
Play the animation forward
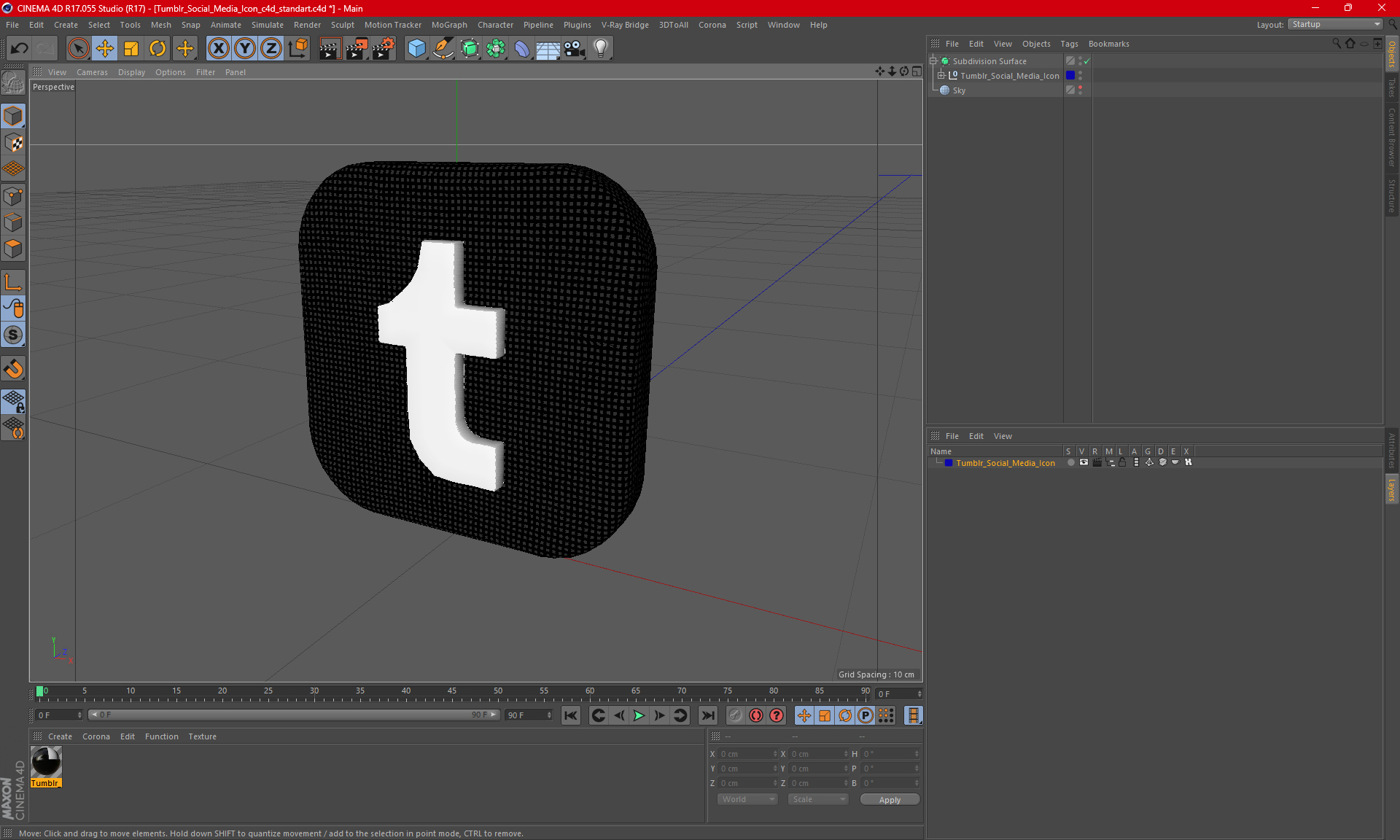(x=639, y=715)
